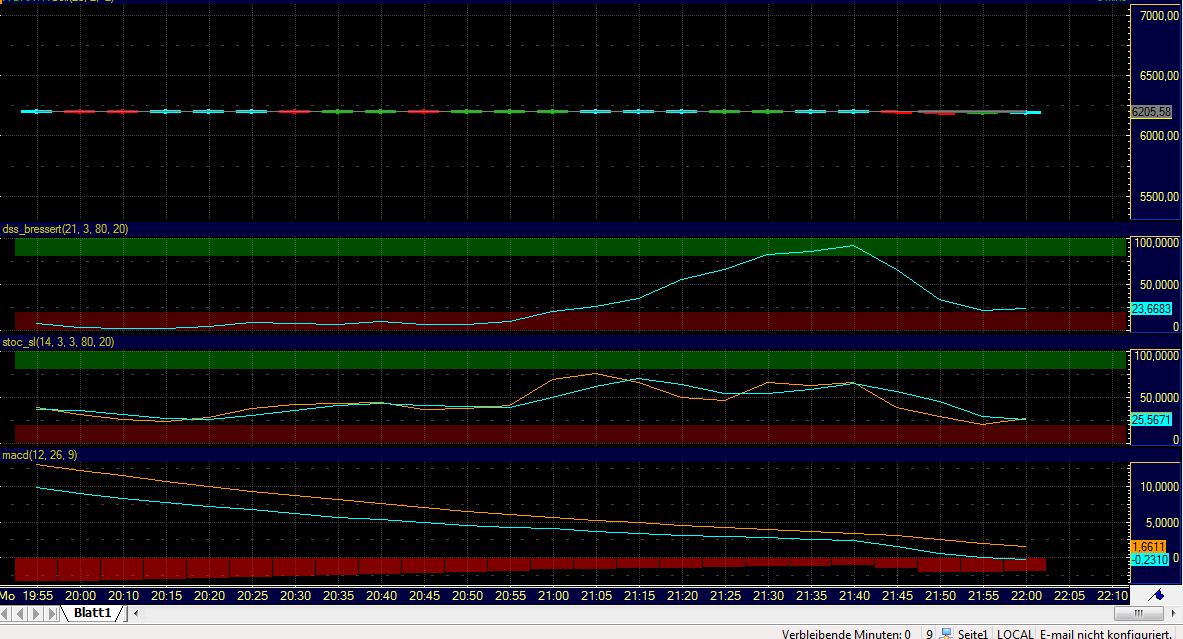This screenshot has width=1183, height=639.
Task: Switch to the Blatt1 sheet tab
Action: 92,613
